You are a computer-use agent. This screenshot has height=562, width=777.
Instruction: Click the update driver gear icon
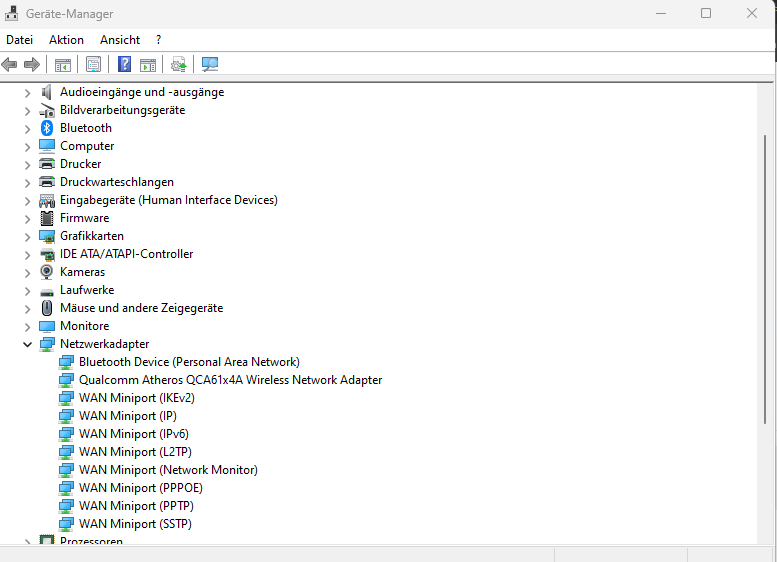coord(178,64)
